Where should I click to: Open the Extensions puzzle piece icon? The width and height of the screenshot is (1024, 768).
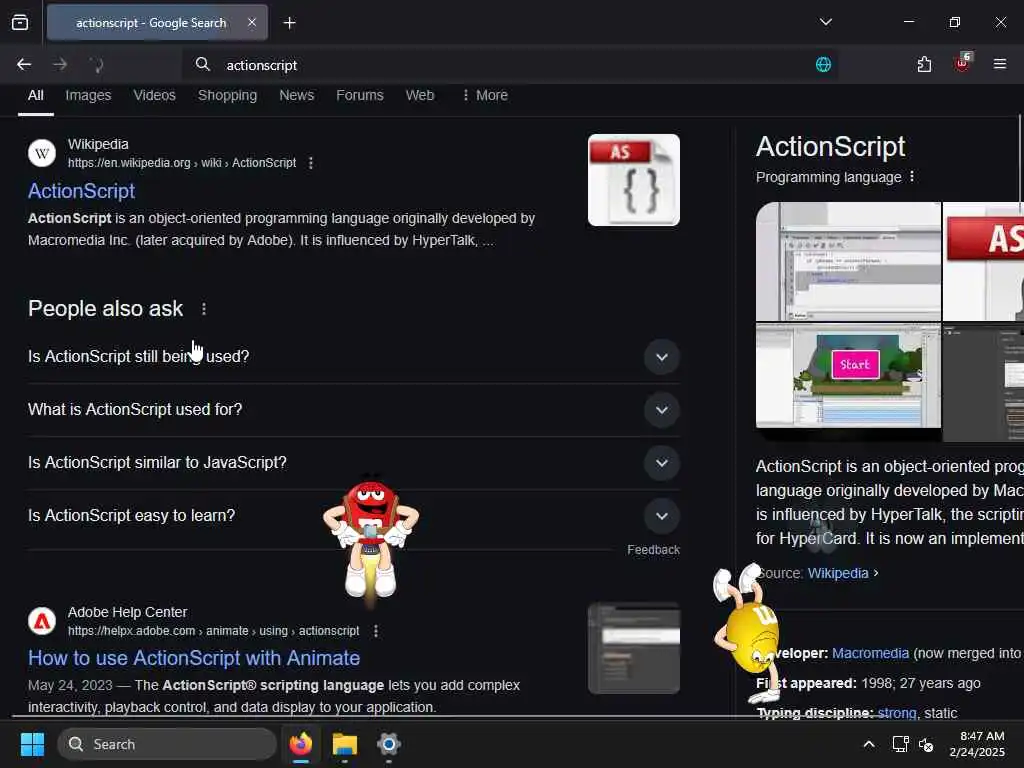[924, 64]
